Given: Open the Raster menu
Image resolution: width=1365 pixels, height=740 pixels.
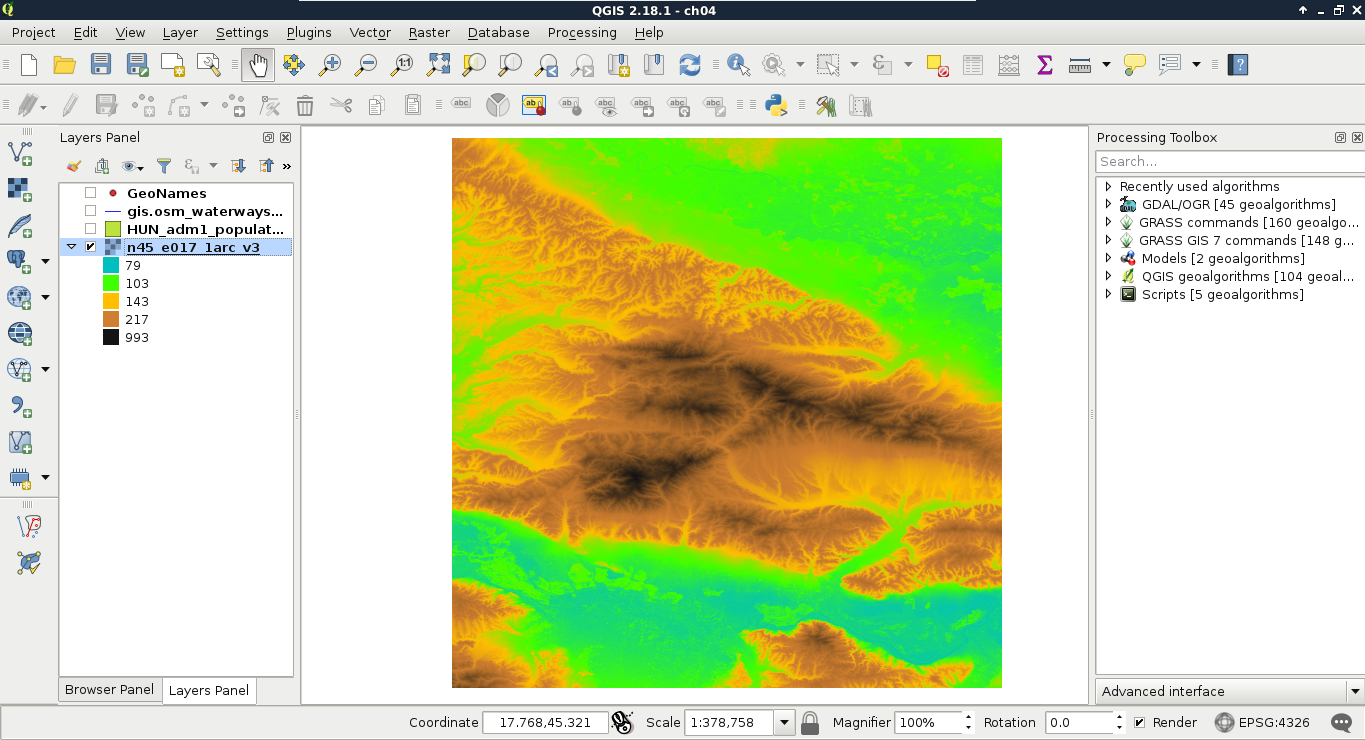Looking at the screenshot, I should pyautogui.click(x=428, y=32).
